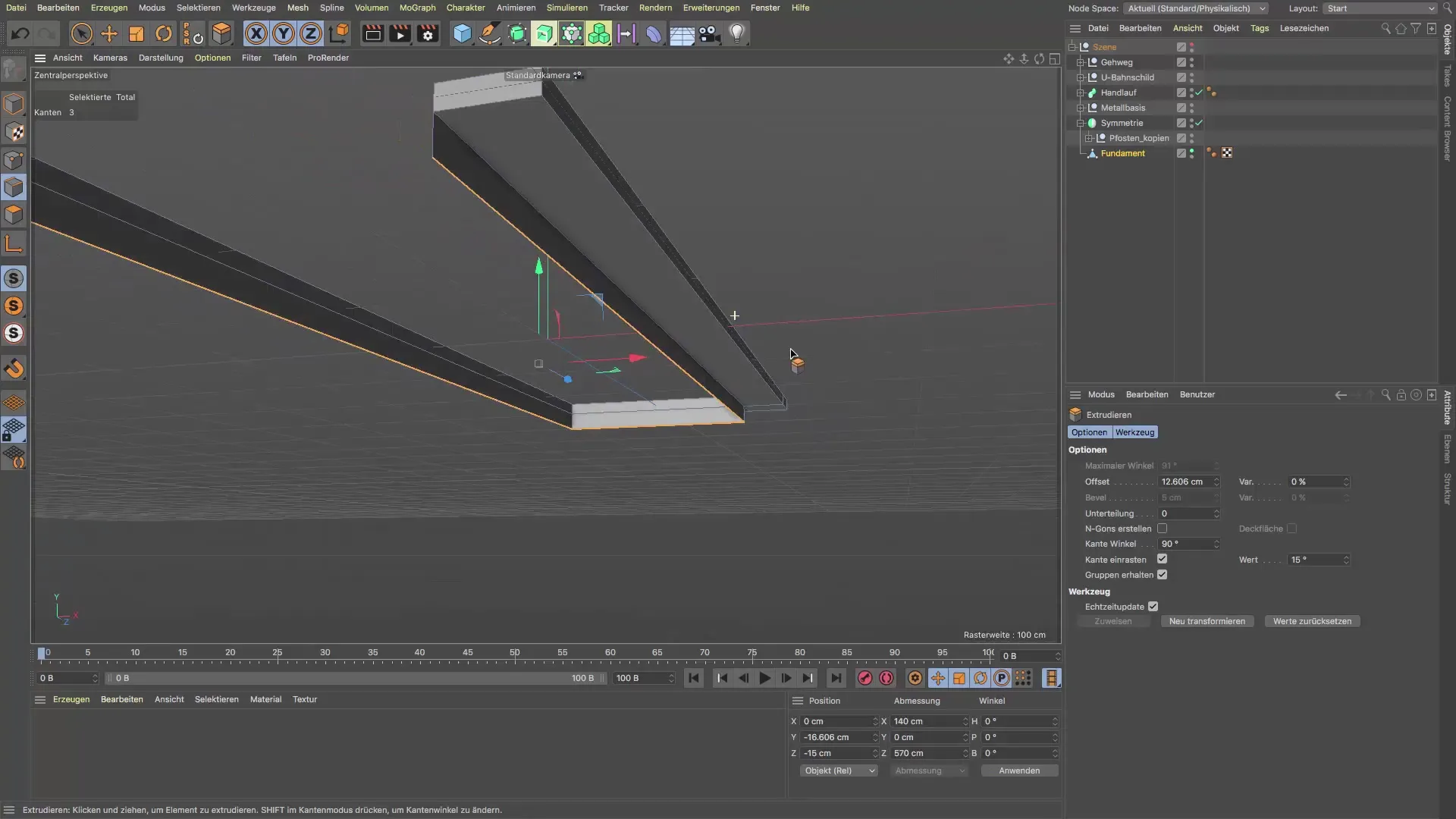Click Neu transformieren button
This screenshot has width=1456, height=819.
tap(1207, 621)
